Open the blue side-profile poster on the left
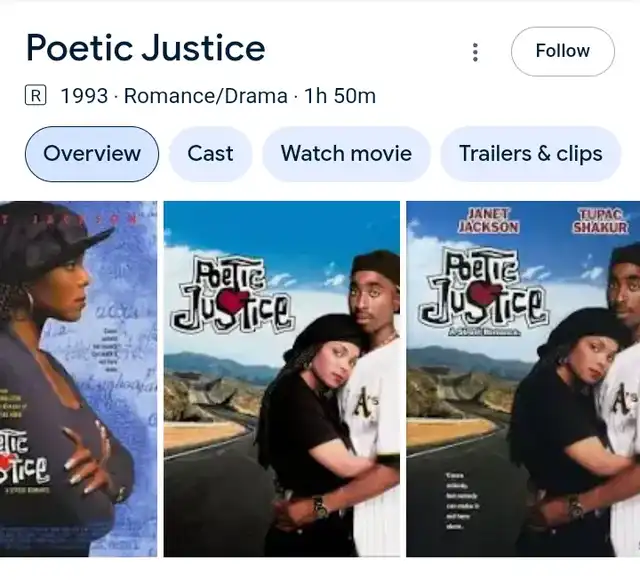The width and height of the screenshot is (640, 584). point(78,379)
